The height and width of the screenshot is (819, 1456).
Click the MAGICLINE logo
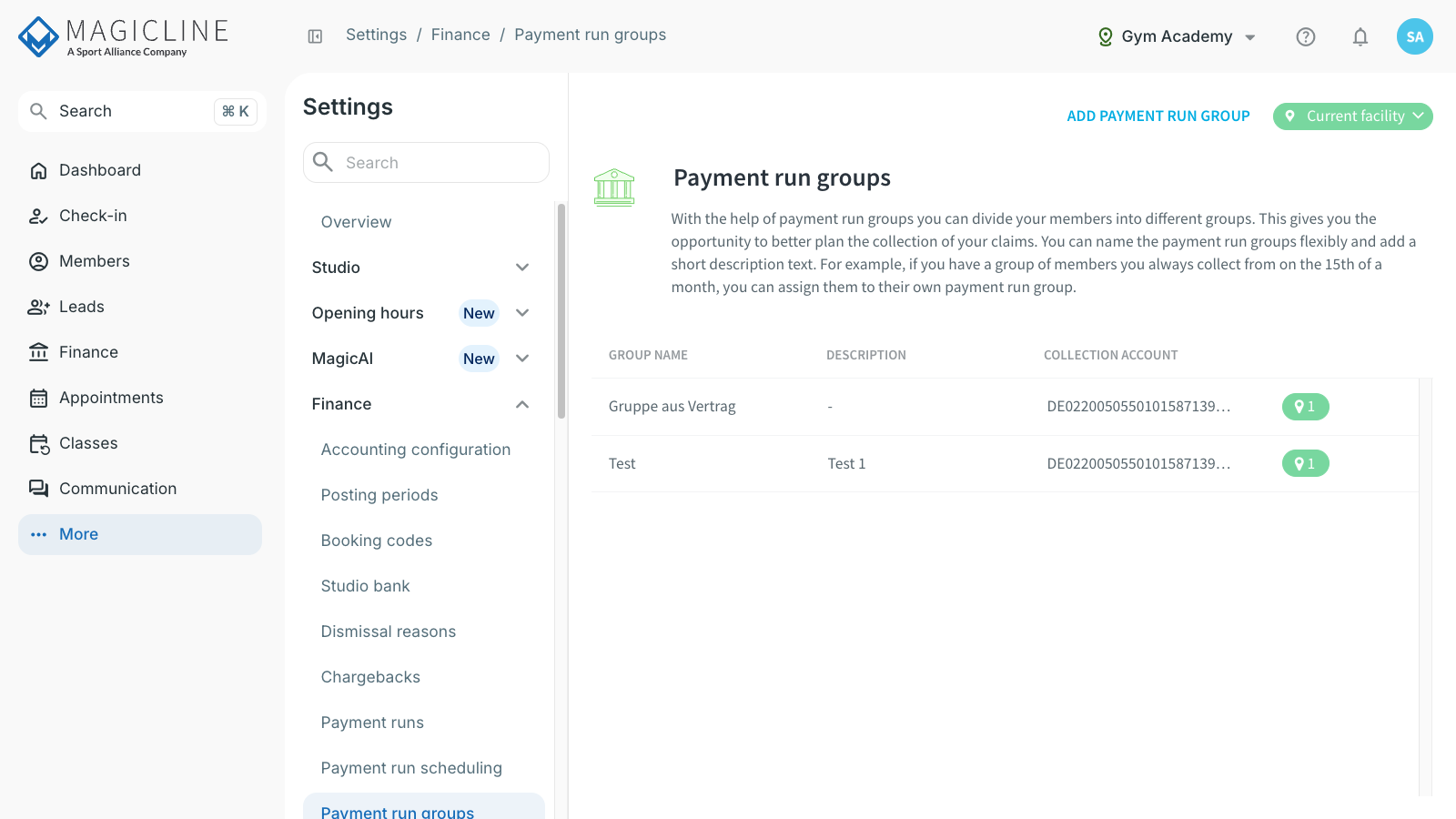123,36
